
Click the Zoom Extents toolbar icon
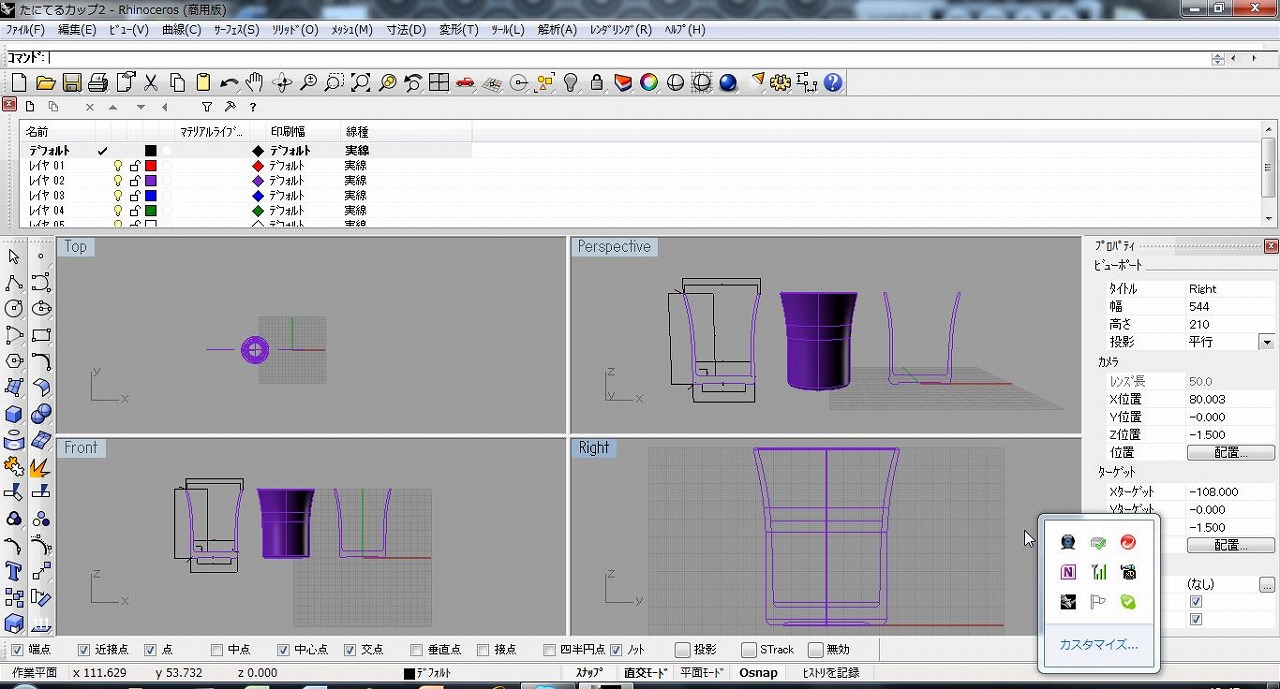pyautogui.click(x=361, y=82)
